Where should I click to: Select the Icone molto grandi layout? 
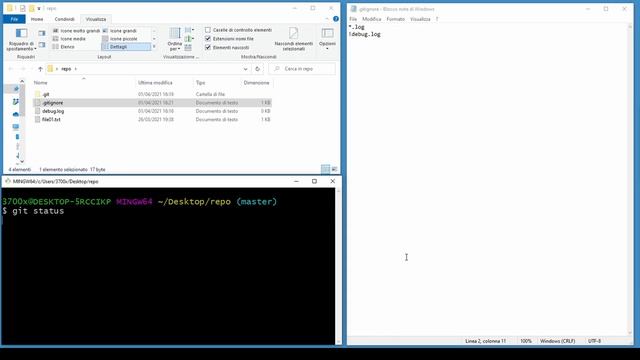pos(76,31)
